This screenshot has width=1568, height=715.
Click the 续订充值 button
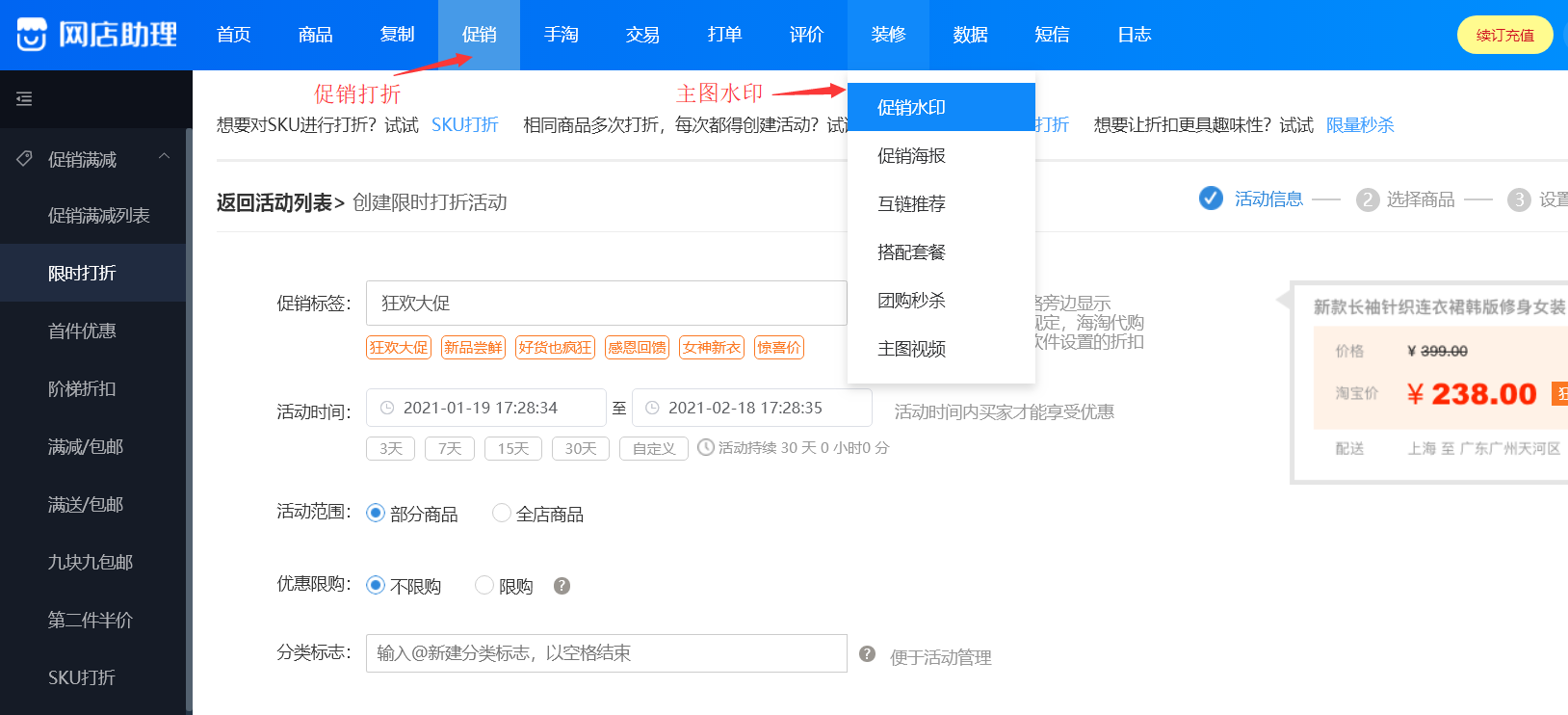[x=1504, y=35]
